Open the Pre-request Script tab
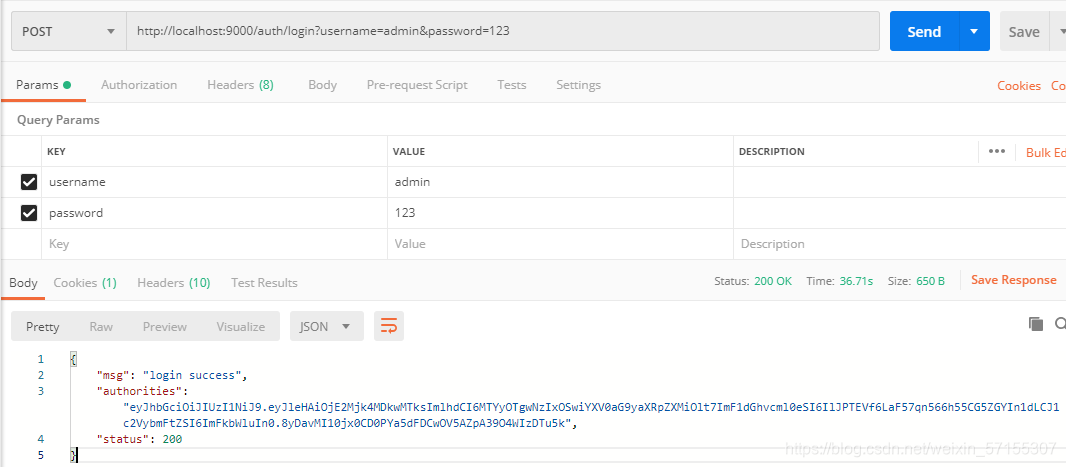Screen dimensions: 1066x467 [x=417, y=85]
